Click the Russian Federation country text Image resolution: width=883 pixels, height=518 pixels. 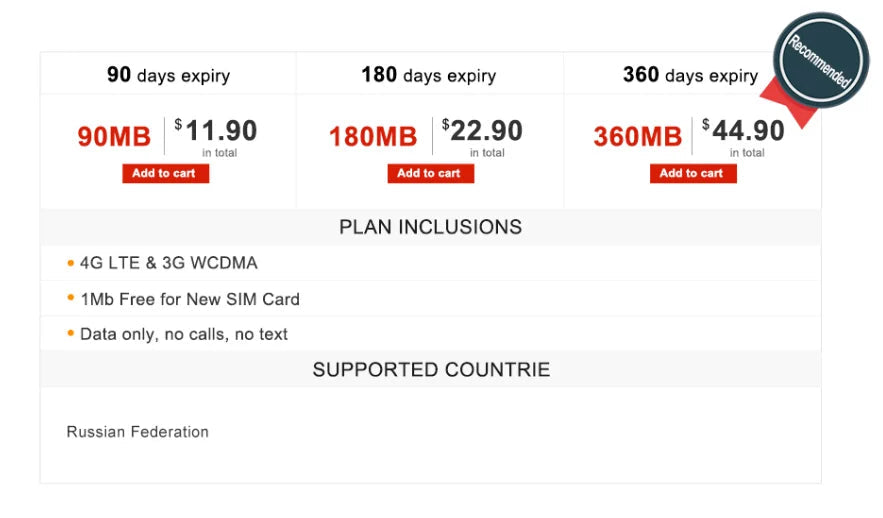coord(137,432)
